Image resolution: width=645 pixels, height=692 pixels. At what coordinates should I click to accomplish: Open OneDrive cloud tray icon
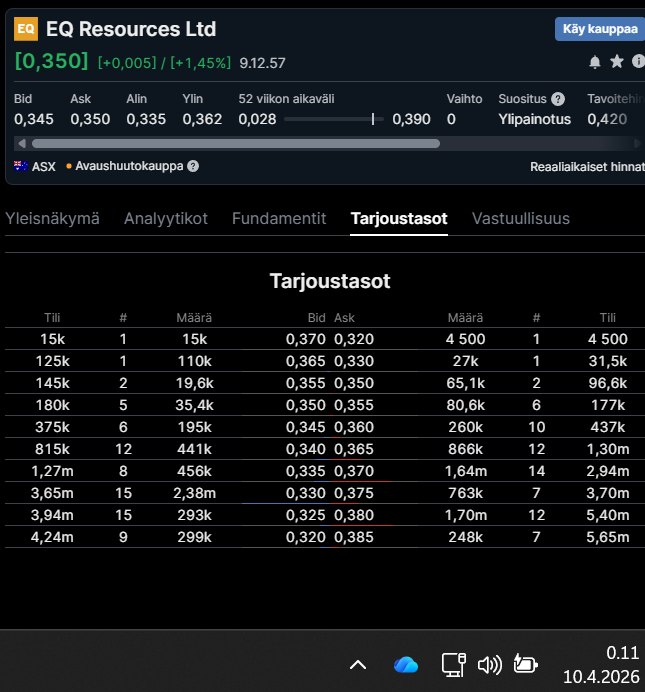406,665
